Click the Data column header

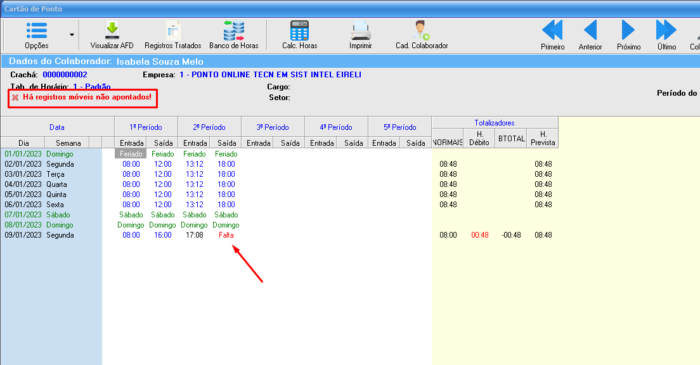pyautogui.click(x=57, y=127)
